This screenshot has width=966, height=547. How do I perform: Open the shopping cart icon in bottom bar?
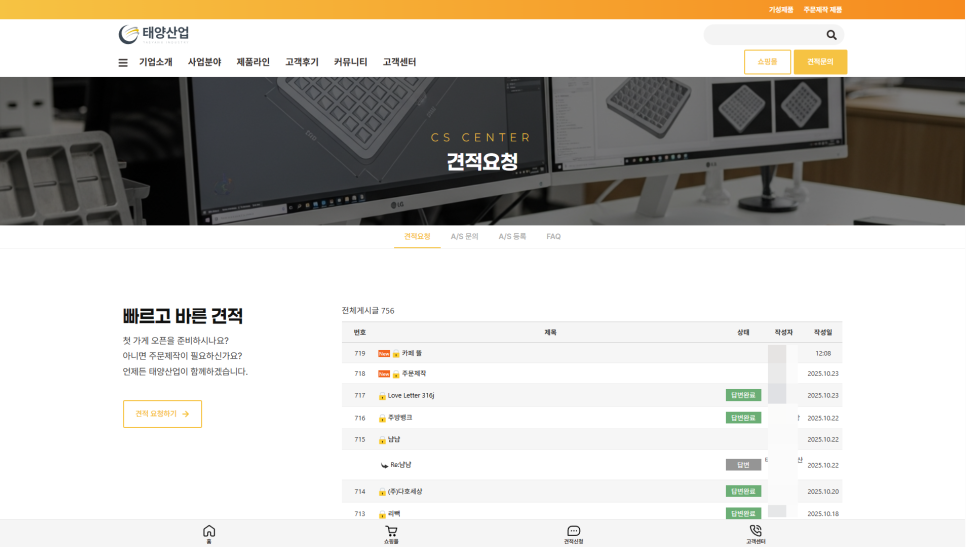[x=391, y=531]
